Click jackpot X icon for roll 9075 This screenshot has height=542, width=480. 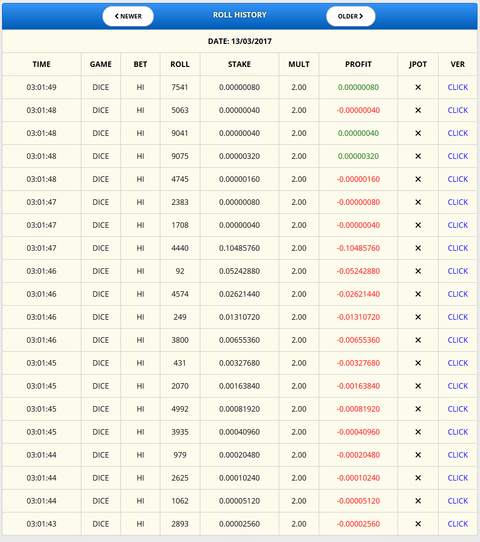tap(418, 156)
